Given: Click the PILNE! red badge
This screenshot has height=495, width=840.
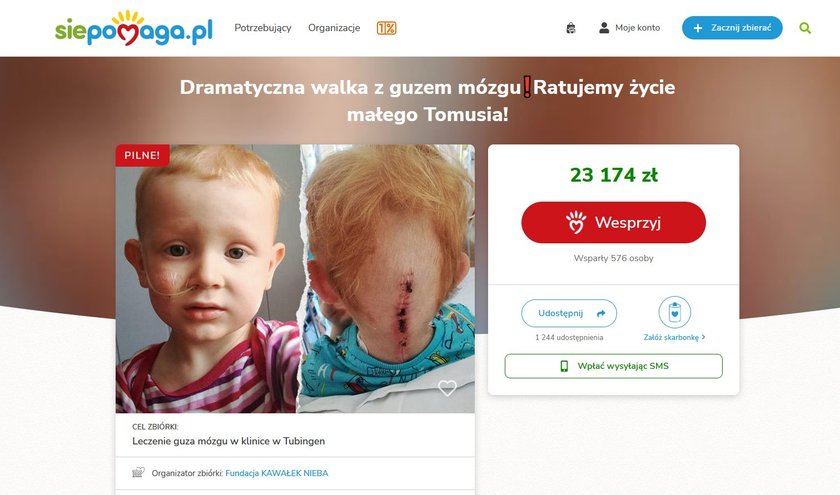Looking at the screenshot, I should [142, 155].
